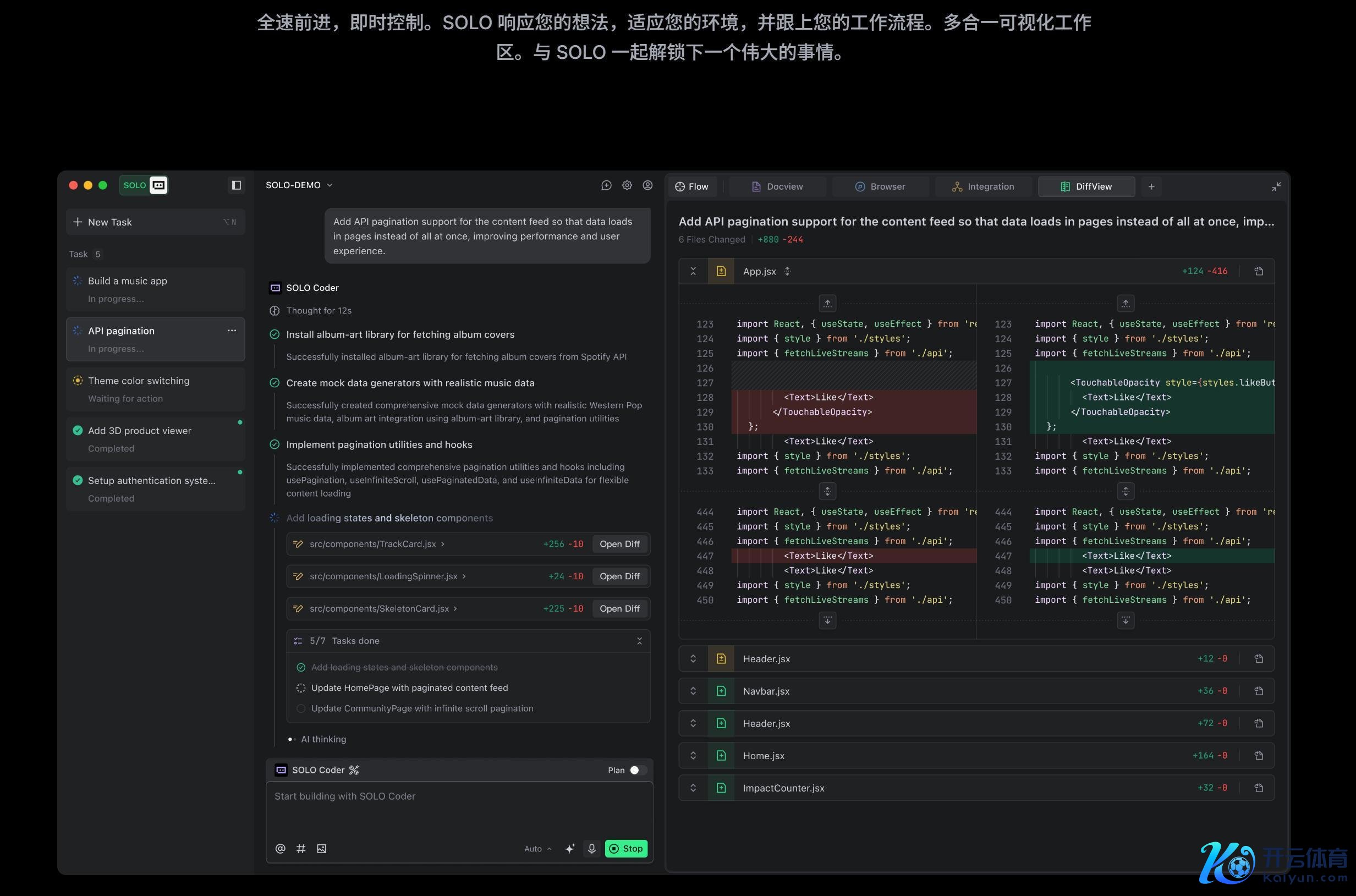The height and width of the screenshot is (896, 1356).
Task: Click the hashtag context icon
Action: (x=301, y=849)
